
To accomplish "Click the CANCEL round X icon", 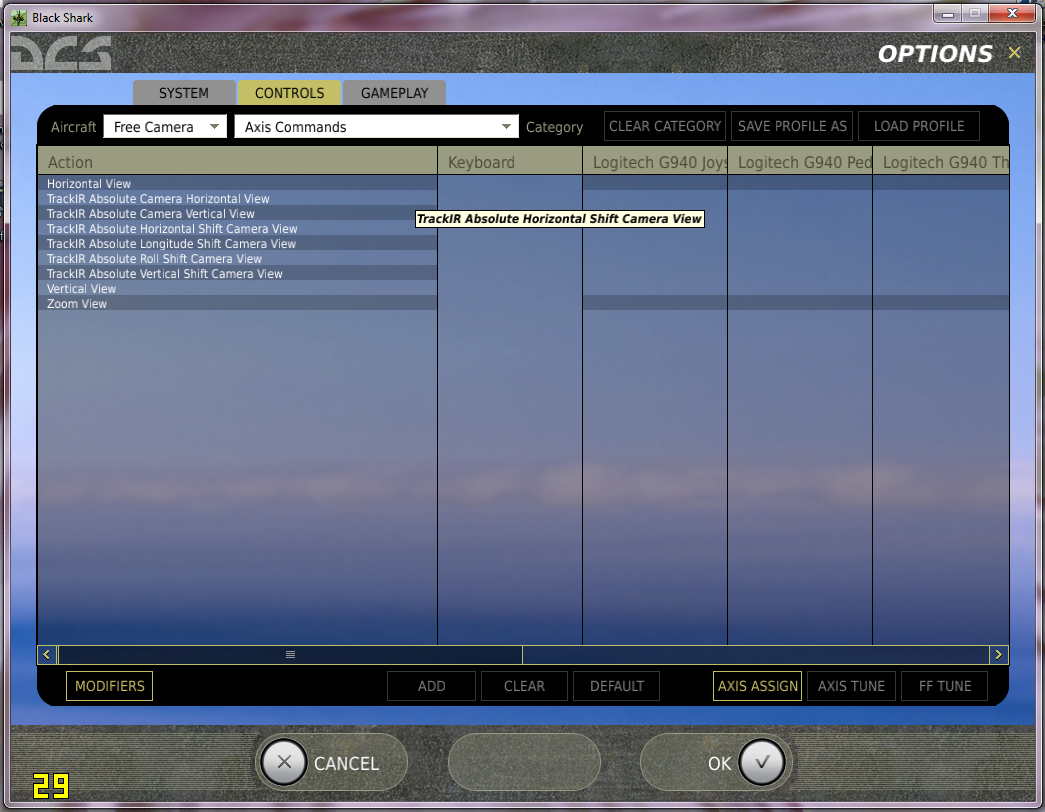I will 284,762.
